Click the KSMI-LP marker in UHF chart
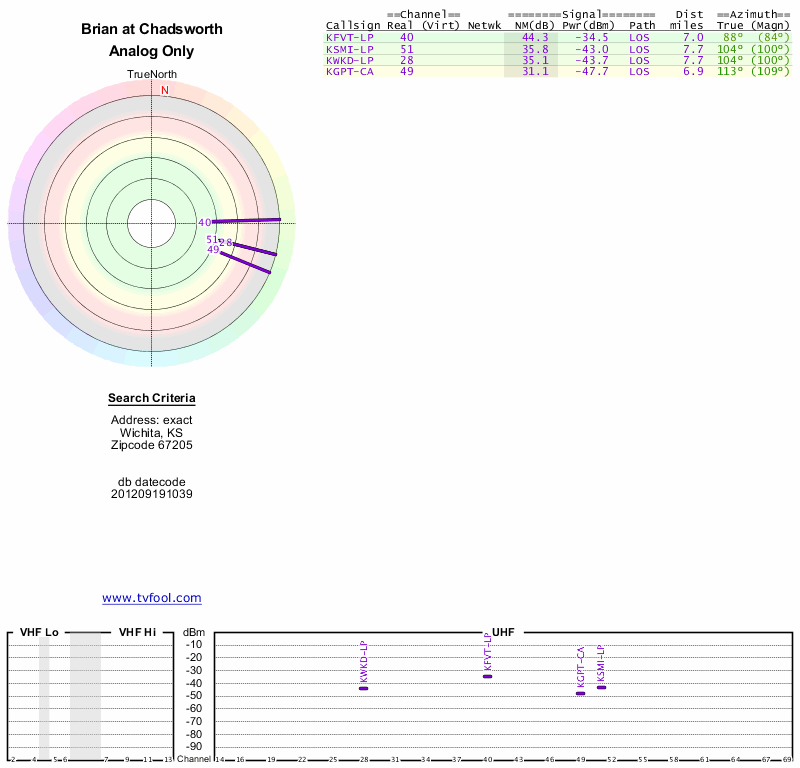Screen dimensions: 800x768 click(x=602, y=687)
